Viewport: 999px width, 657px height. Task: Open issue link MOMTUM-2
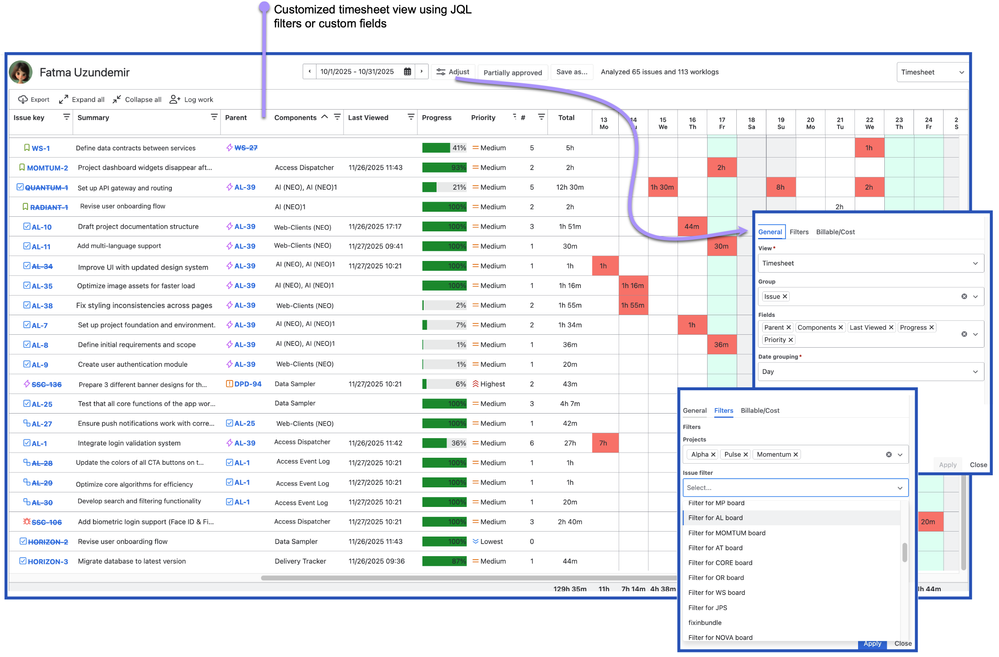tap(47, 168)
